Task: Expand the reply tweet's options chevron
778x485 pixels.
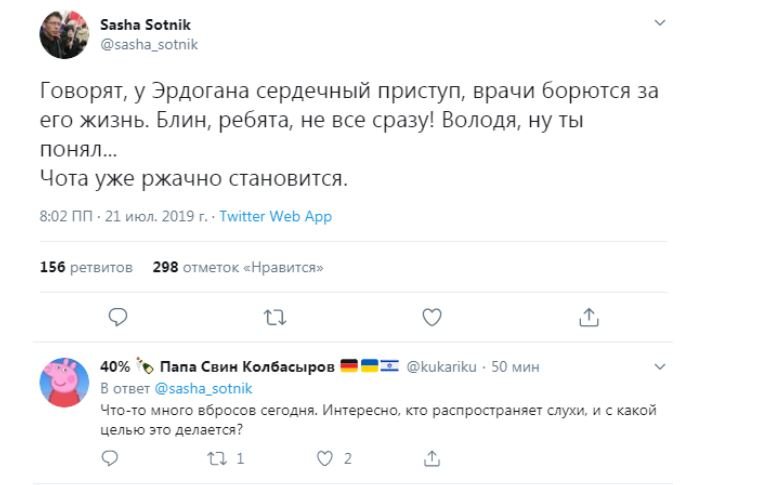Action: pos(659,367)
